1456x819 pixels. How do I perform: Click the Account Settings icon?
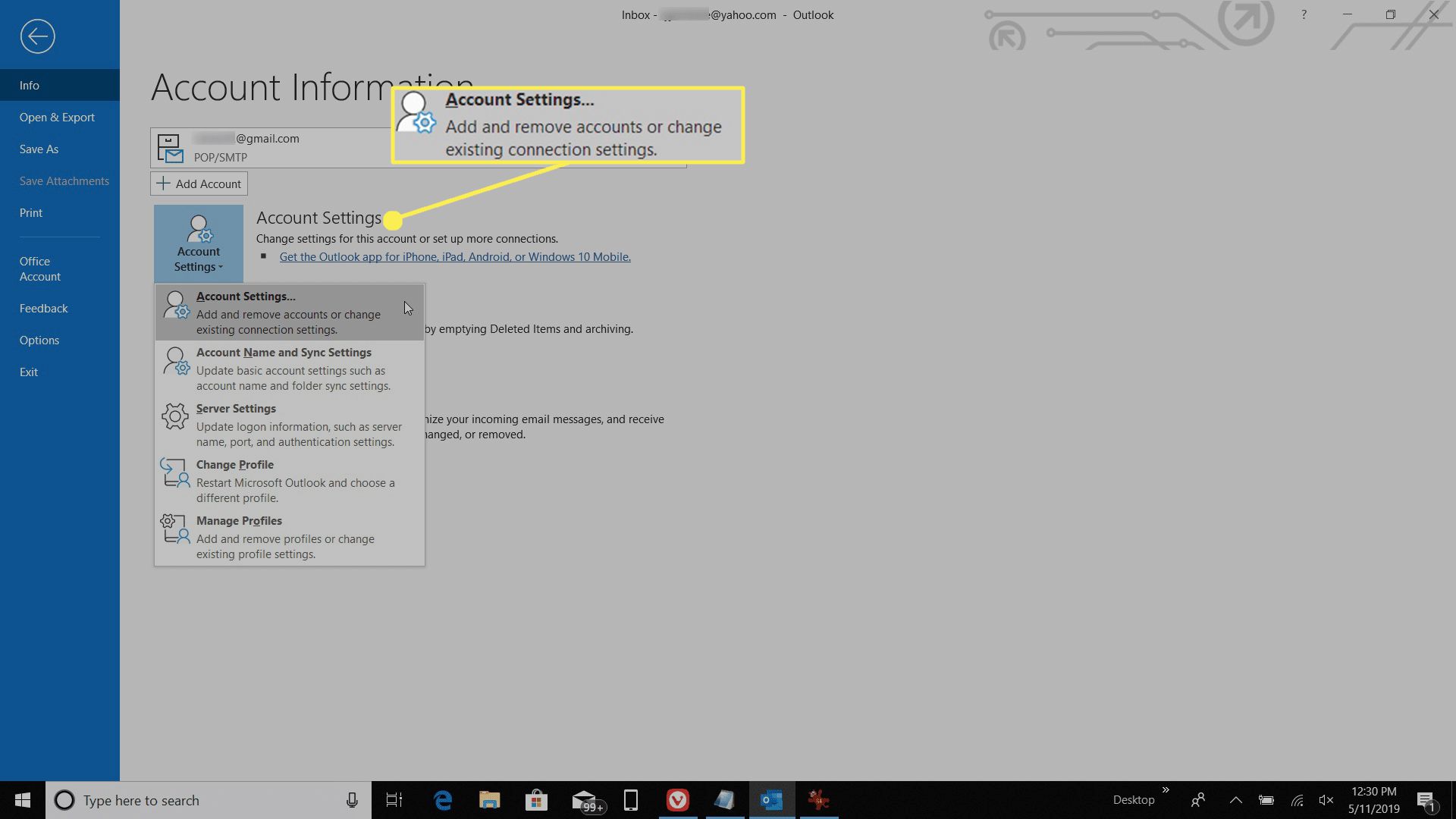click(197, 241)
